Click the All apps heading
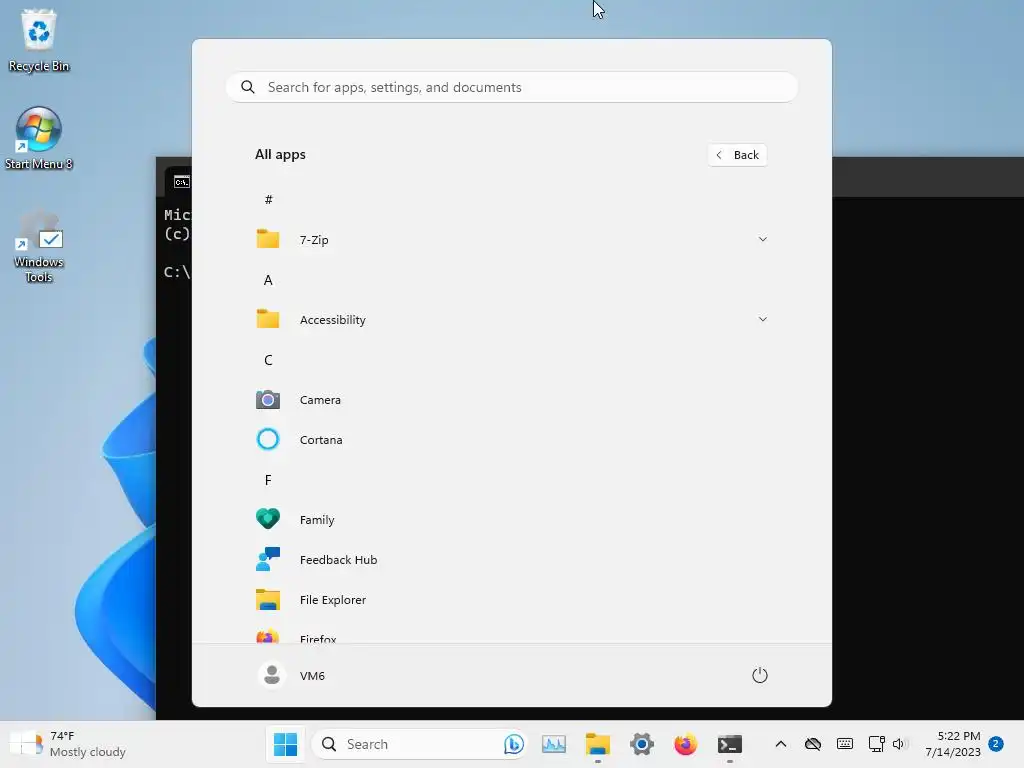 [x=280, y=155]
